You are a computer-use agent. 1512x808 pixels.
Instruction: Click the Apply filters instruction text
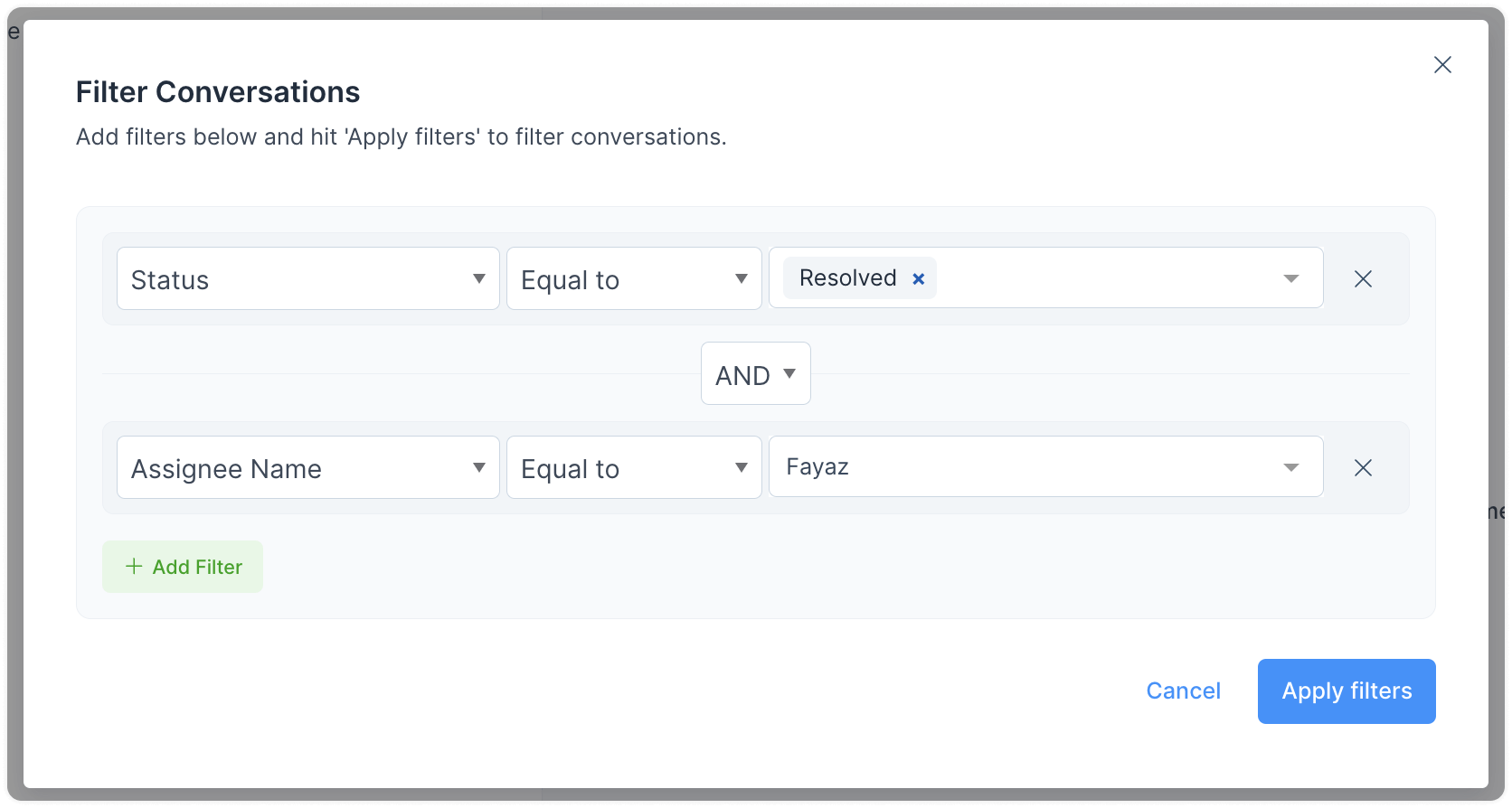tap(402, 137)
